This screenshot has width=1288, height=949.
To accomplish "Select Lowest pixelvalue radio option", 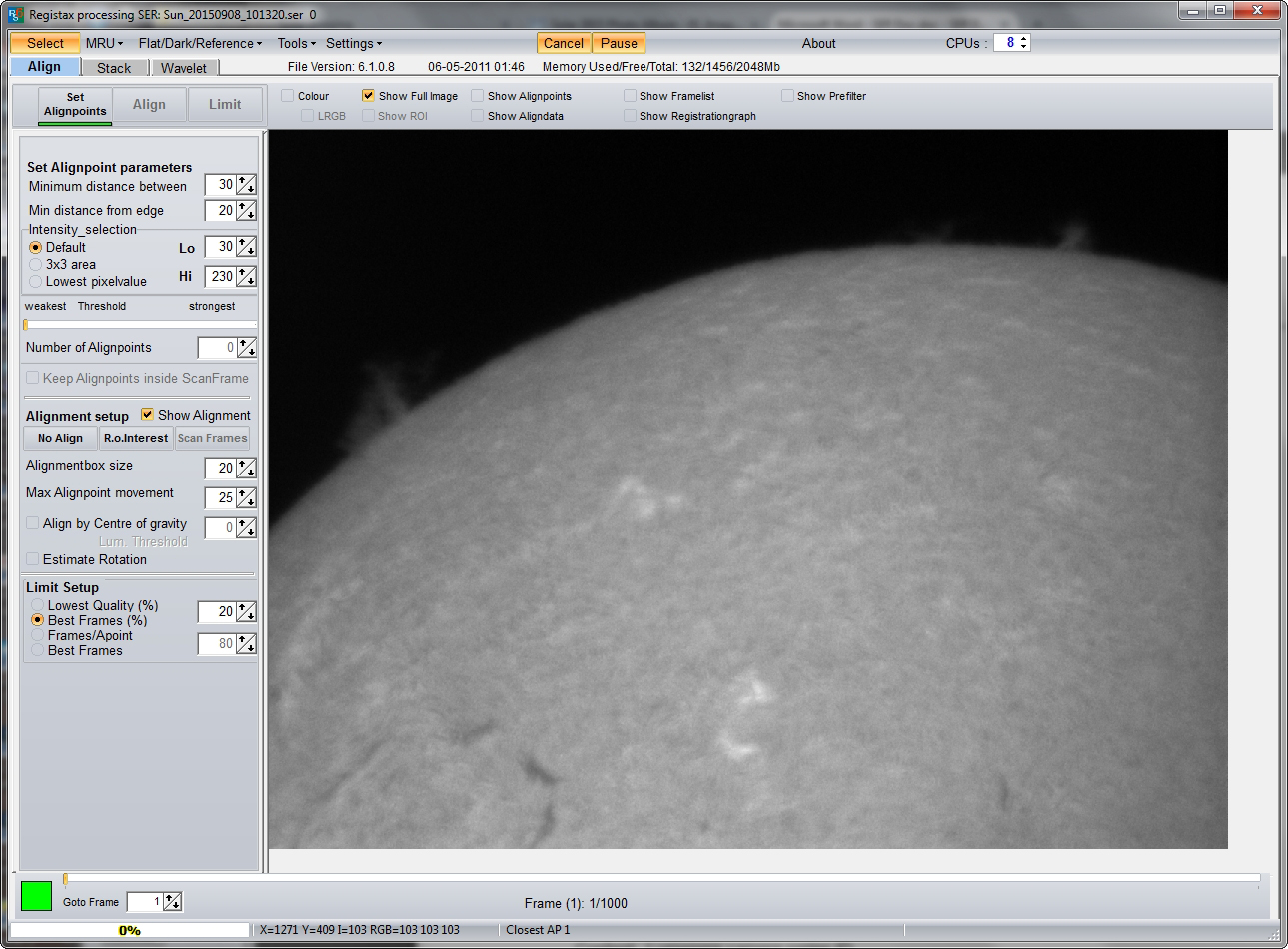I will 36,282.
